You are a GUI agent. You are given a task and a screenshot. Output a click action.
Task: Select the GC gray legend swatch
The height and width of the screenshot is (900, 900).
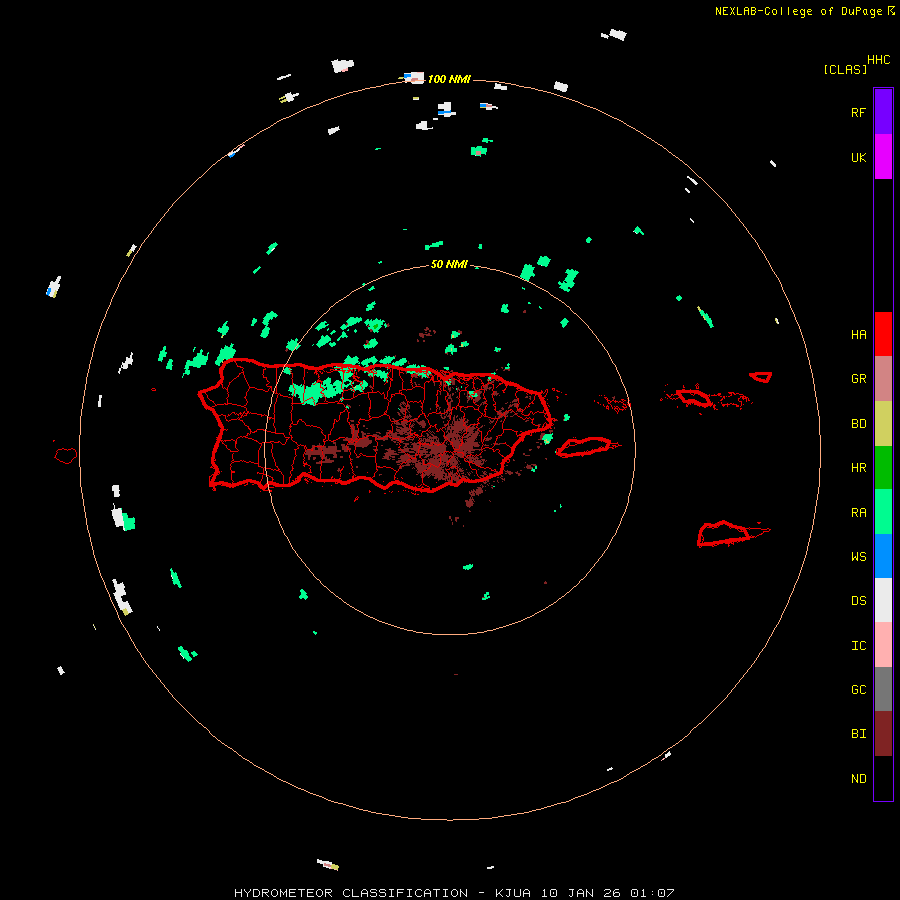coord(883,689)
